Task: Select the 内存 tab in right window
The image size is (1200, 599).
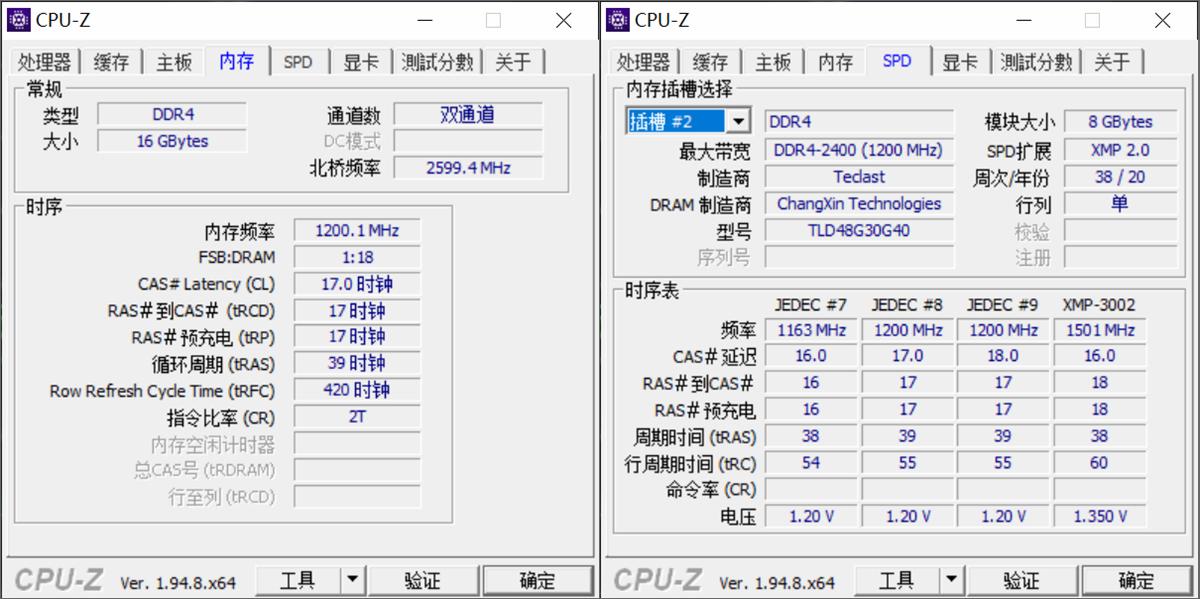Action: pyautogui.click(x=835, y=62)
